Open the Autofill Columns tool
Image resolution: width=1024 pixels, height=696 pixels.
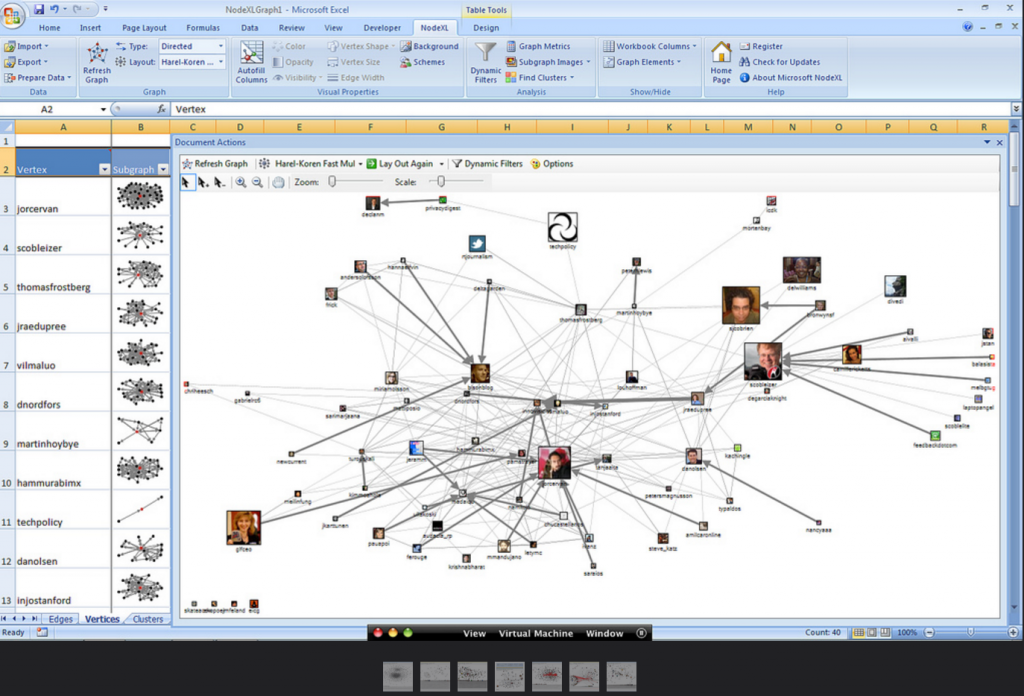[x=251, y=63]
